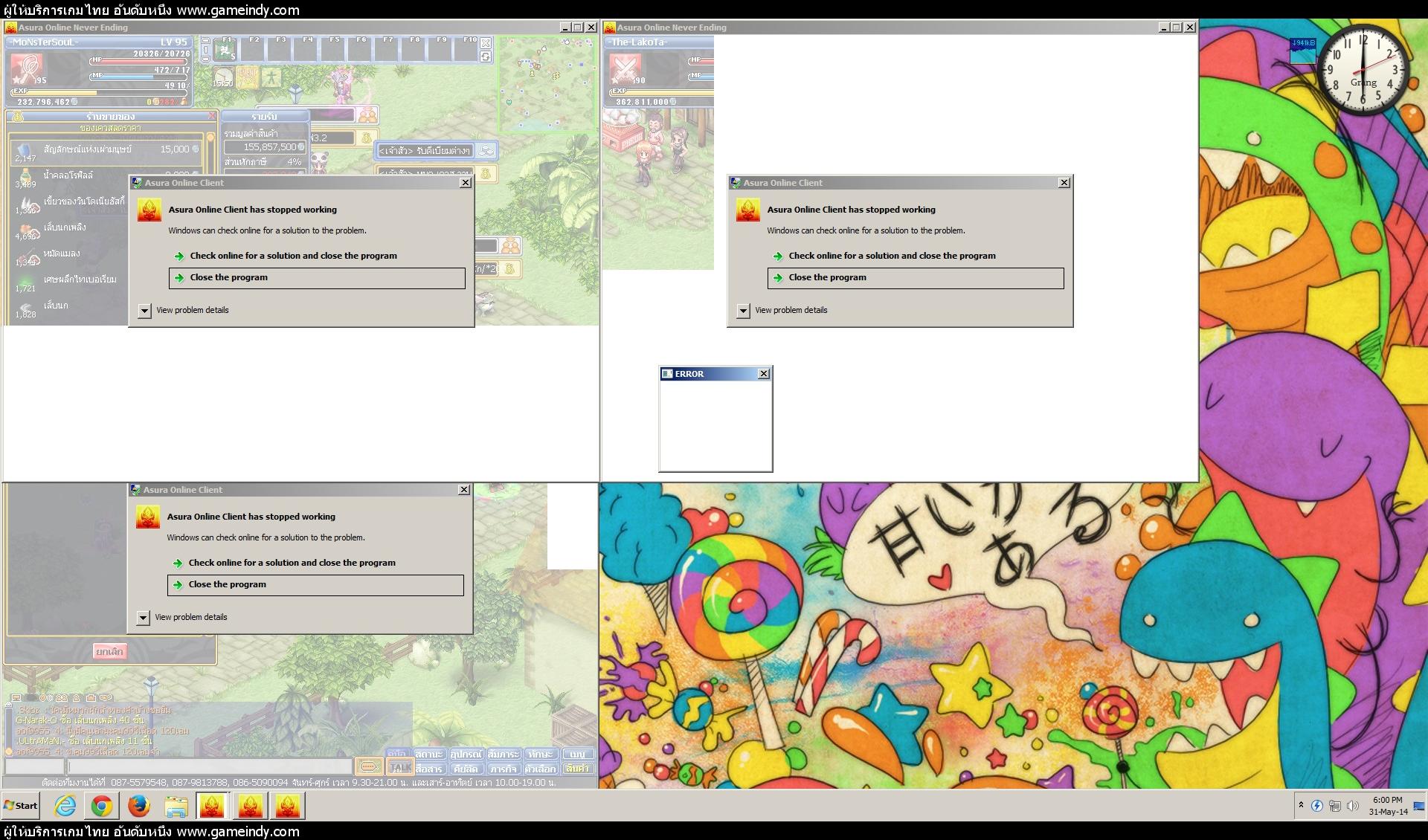Open the ทักษะ skills menu
This screenshot has height=840, width=1428.
pyautogui.click(x=541, y=754)
